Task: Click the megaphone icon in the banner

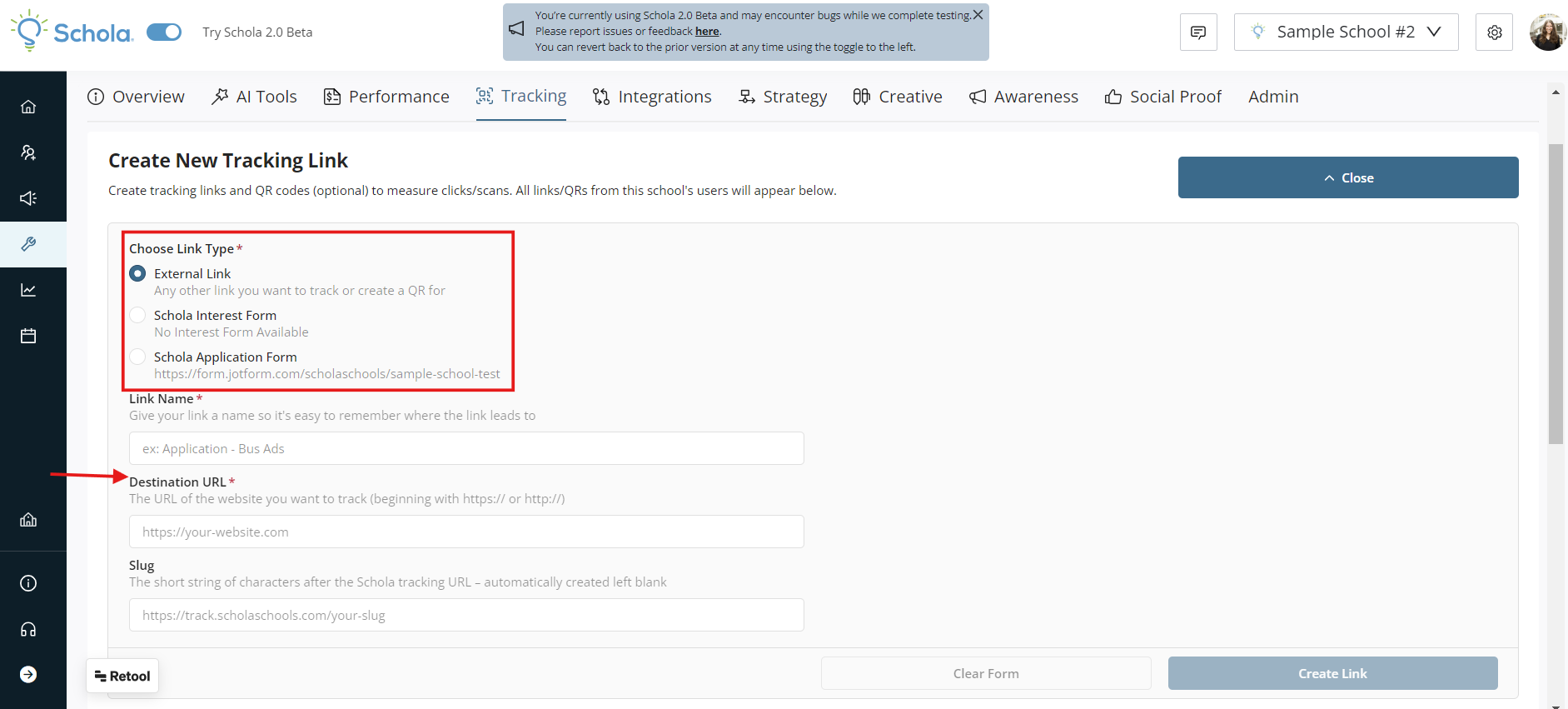Action: point(516,29)
